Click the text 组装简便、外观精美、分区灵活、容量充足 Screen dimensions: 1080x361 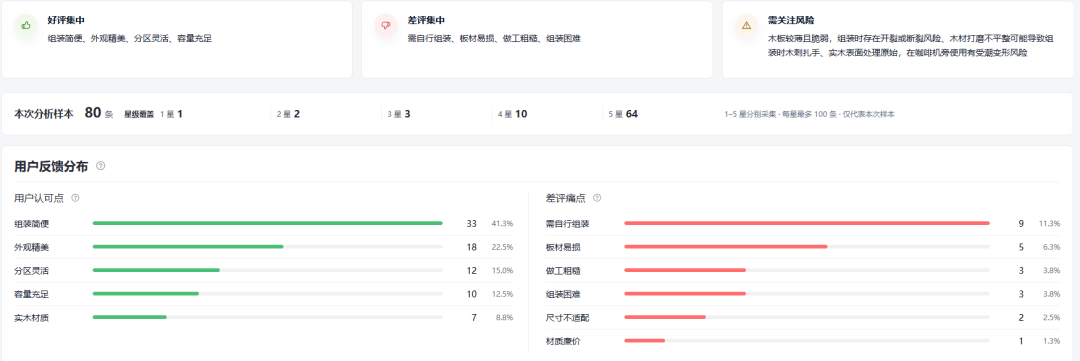point(129,39)
